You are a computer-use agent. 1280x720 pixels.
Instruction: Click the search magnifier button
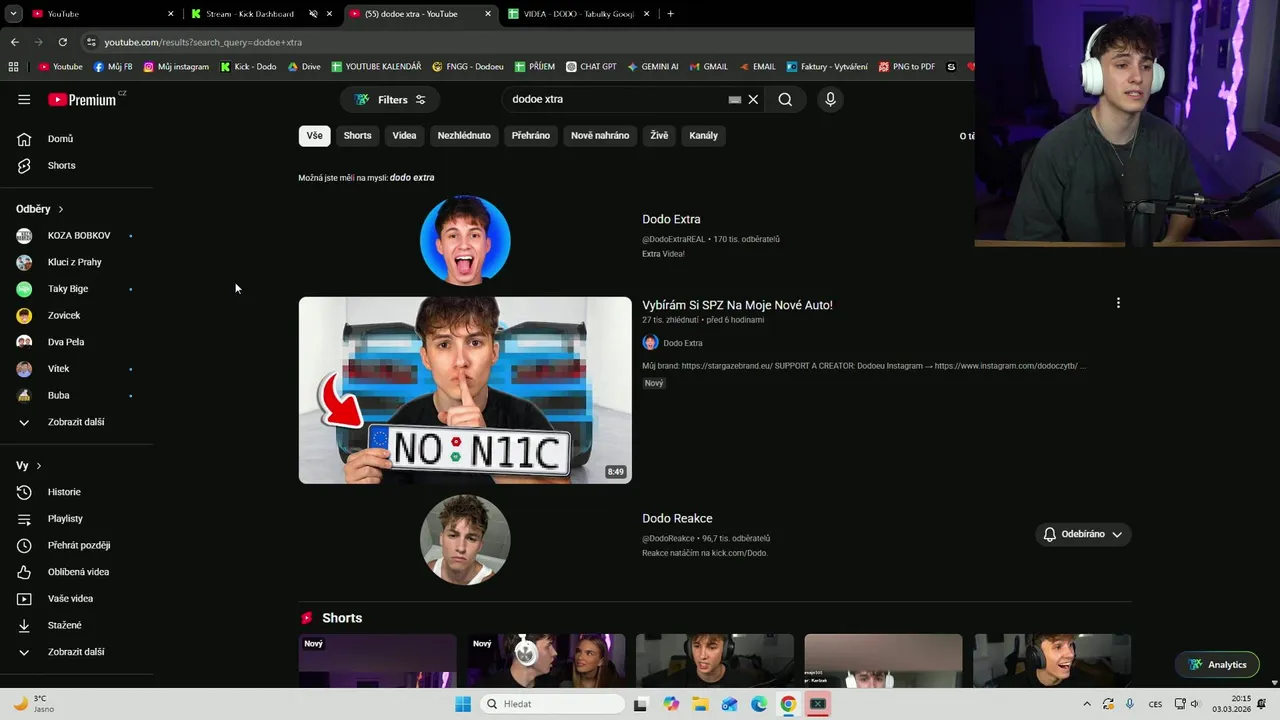point(785,99)
